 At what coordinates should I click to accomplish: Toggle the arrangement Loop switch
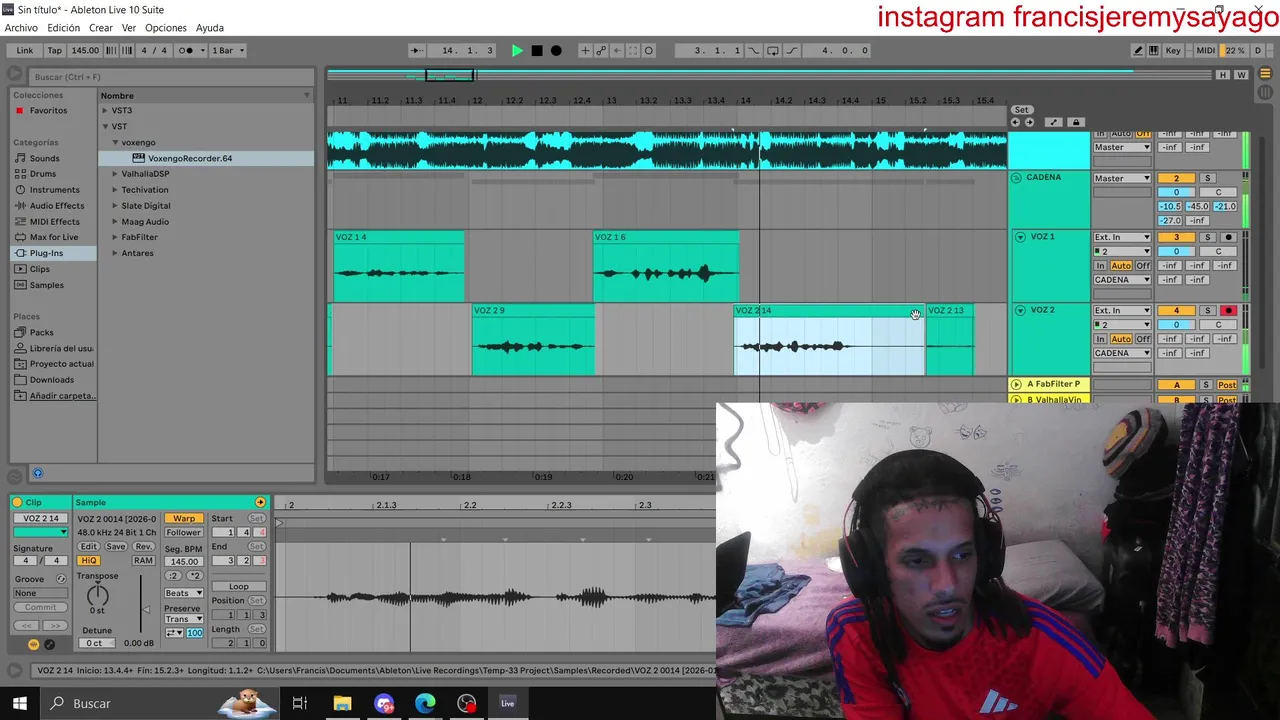(772, 50)
